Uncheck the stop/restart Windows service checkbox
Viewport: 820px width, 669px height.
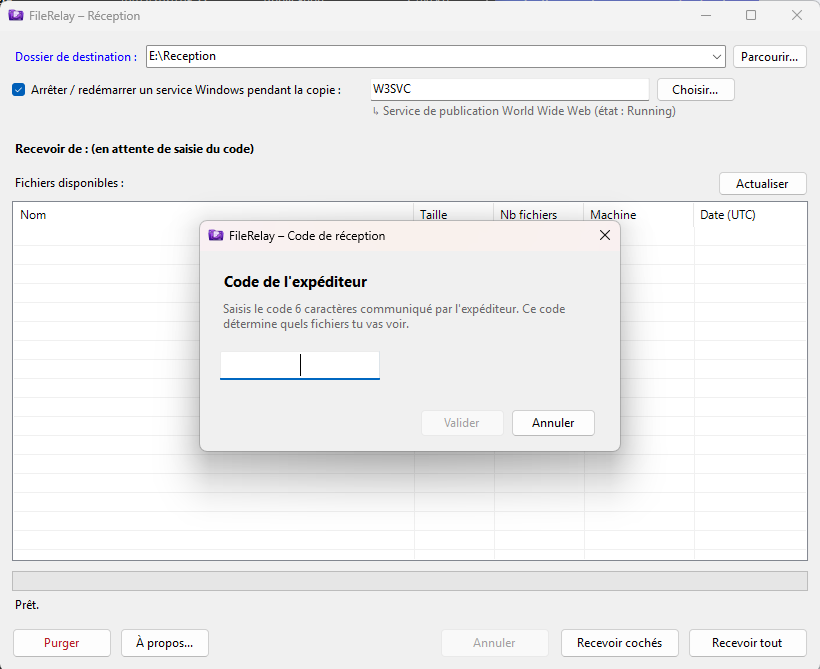[18, 89]
